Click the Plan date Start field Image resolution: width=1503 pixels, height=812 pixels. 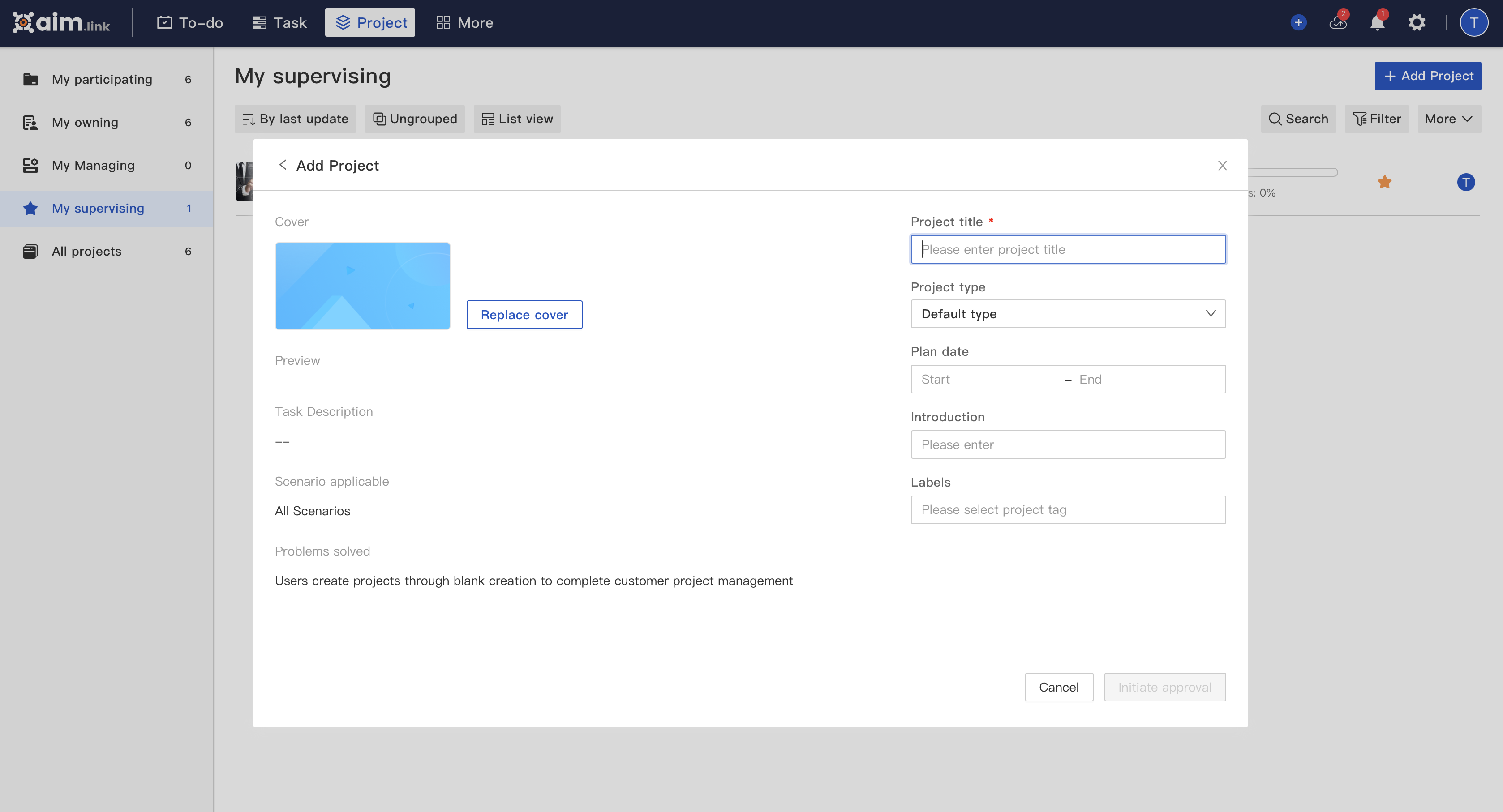(986, 379)
